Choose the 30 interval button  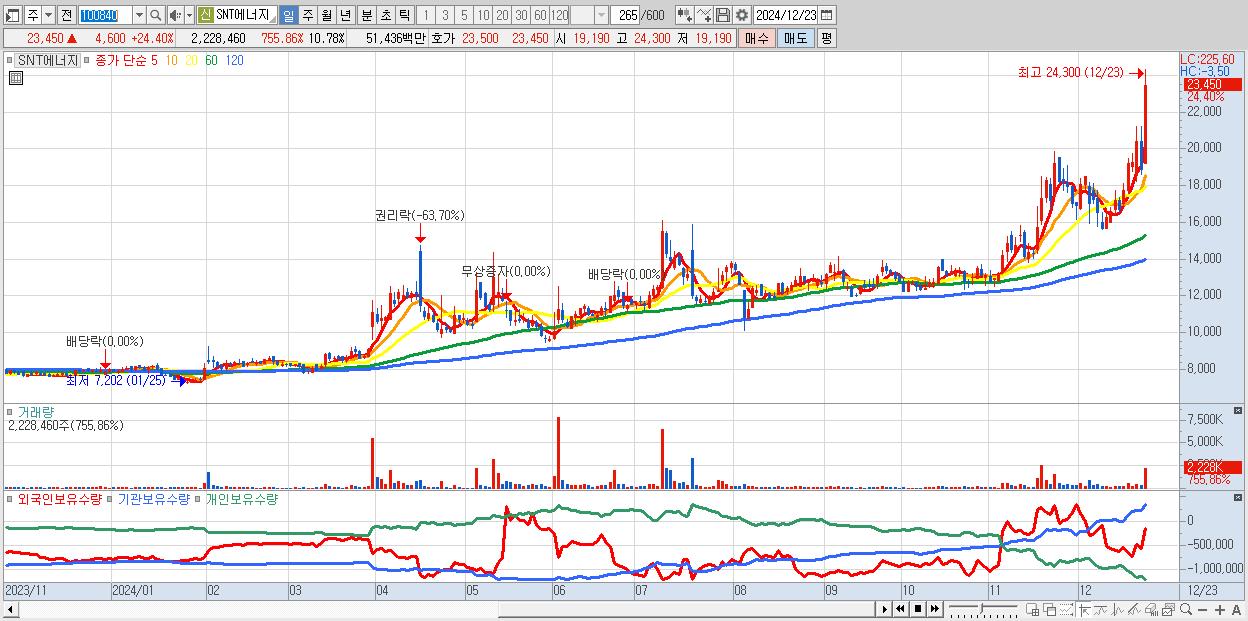pos(521,15)
